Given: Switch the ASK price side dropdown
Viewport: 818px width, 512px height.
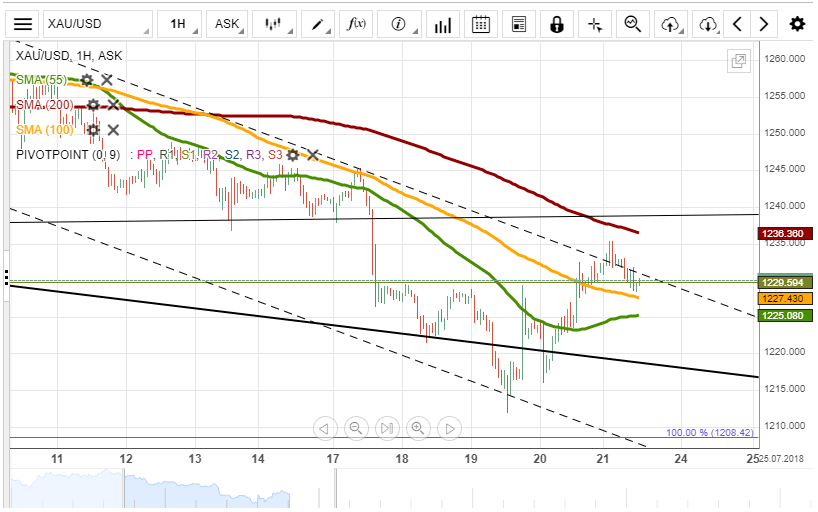Looking at the screenshot, I should (x=227, y=24).
